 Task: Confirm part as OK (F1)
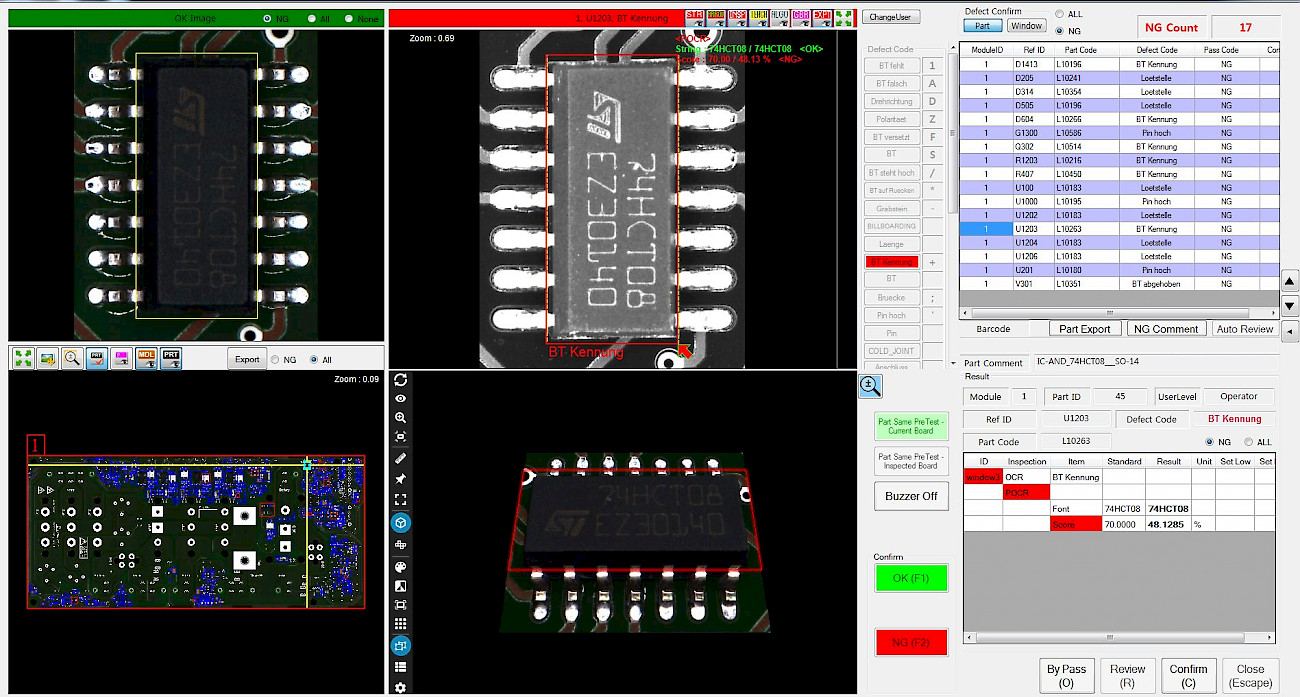pos(910,578)
